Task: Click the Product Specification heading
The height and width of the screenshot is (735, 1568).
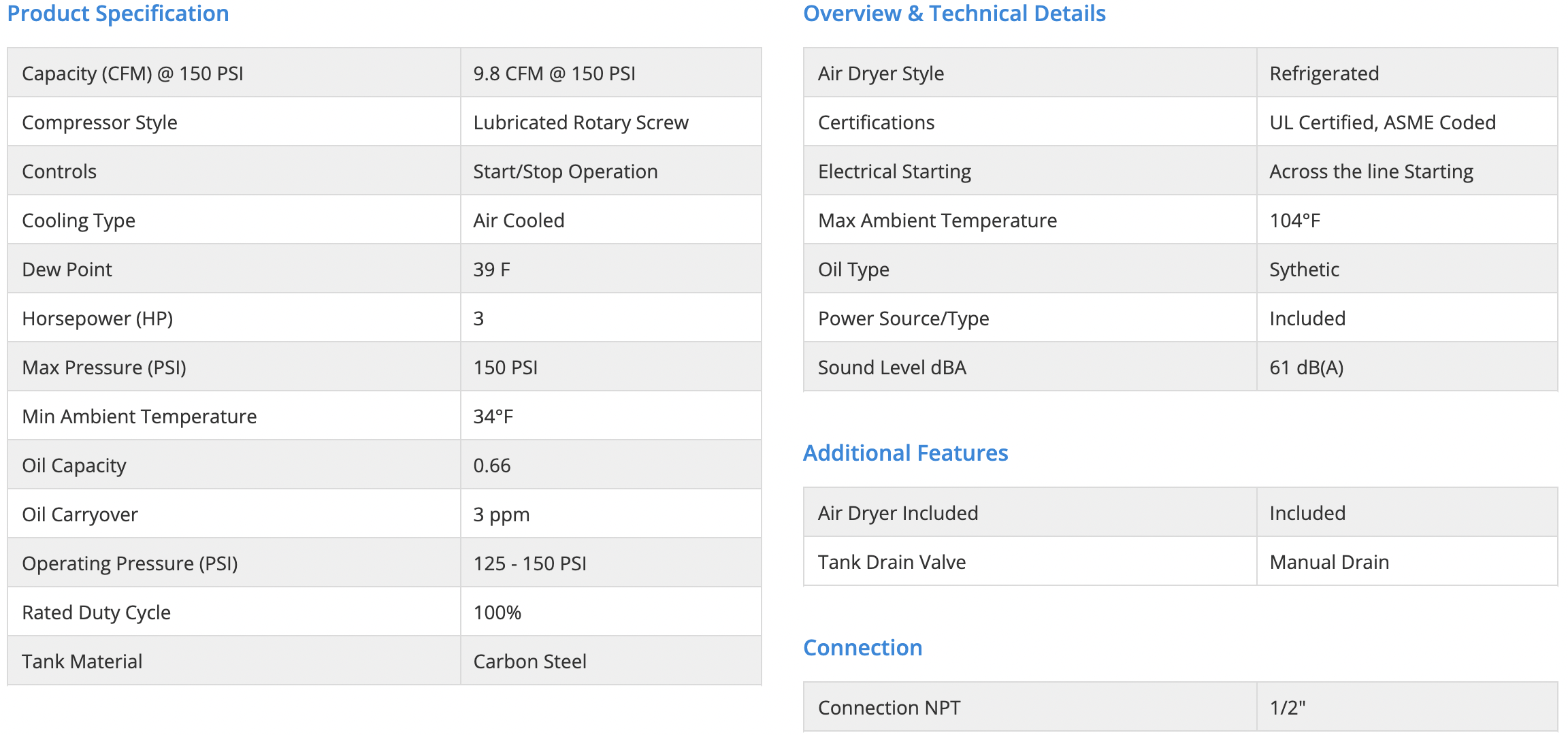Action: point(118,14)
